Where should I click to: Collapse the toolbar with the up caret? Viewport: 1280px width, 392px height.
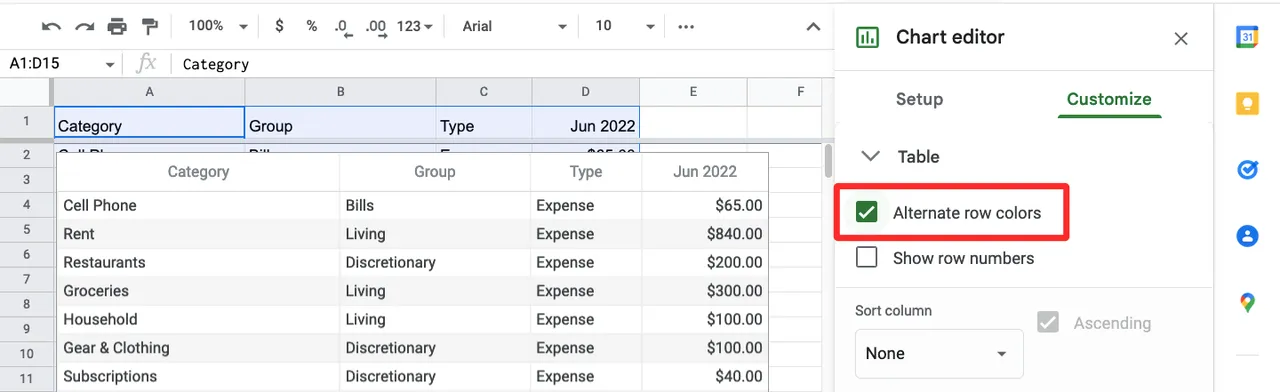coord(813,27)
